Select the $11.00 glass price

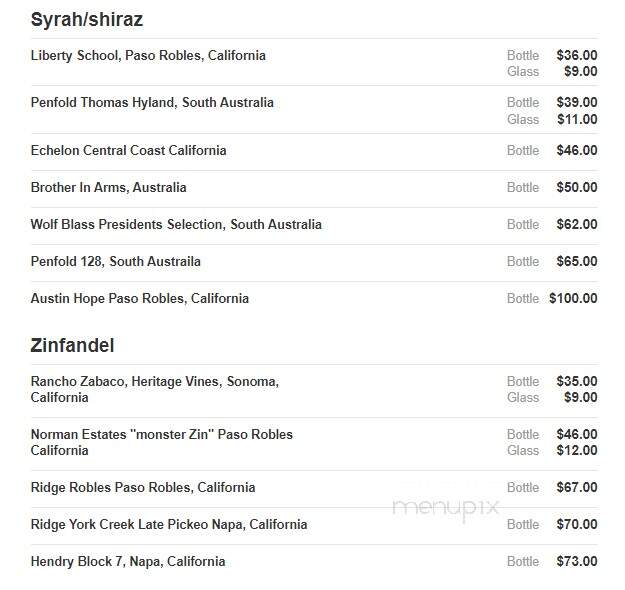tap(577, 119)
